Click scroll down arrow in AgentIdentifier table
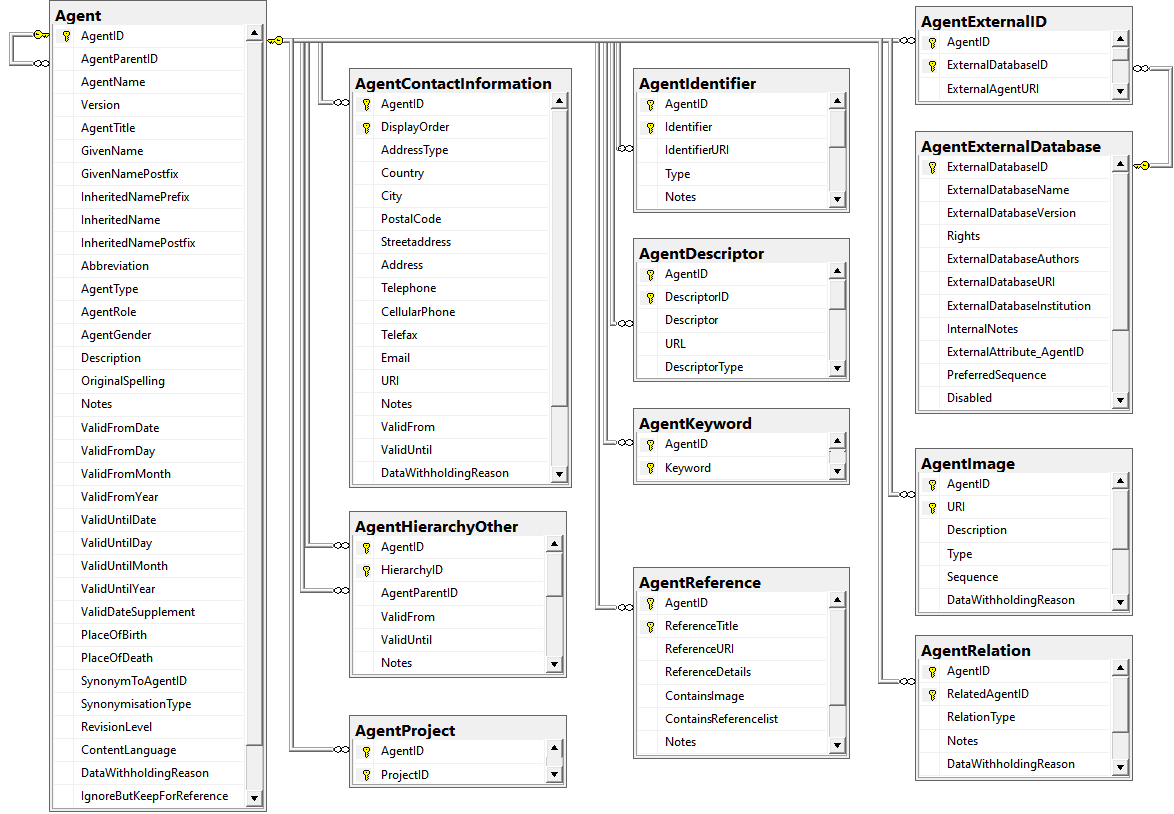The image size is (1174, 814). (x=838, y=199)
